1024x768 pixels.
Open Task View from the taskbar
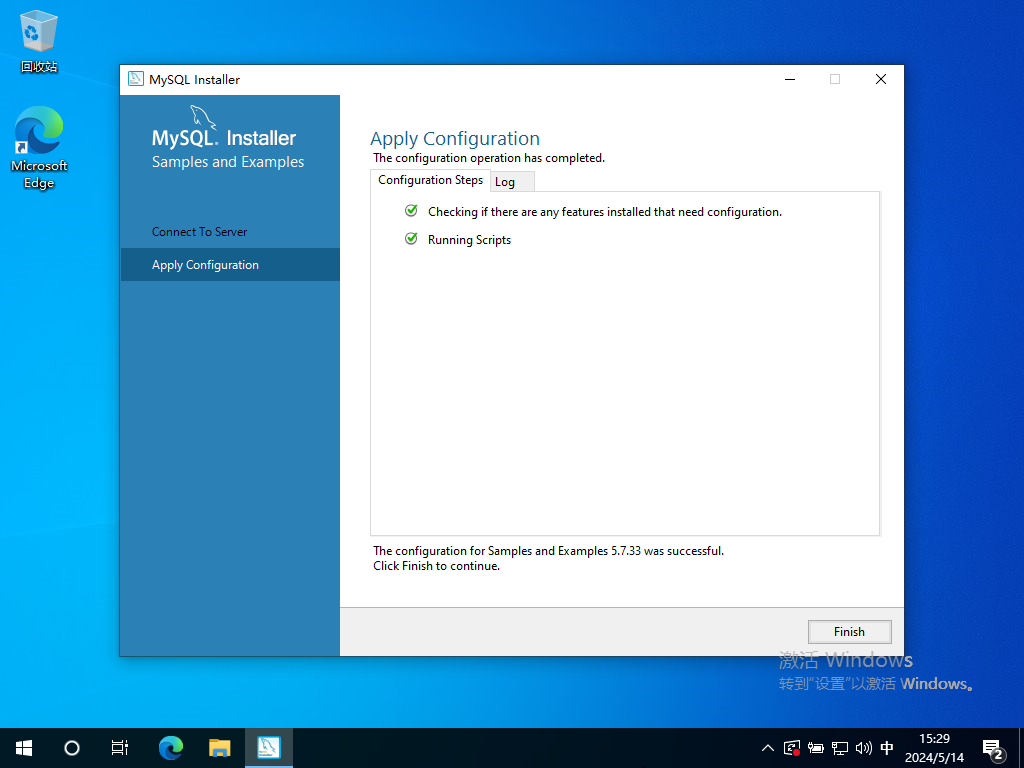click(120, 747)
